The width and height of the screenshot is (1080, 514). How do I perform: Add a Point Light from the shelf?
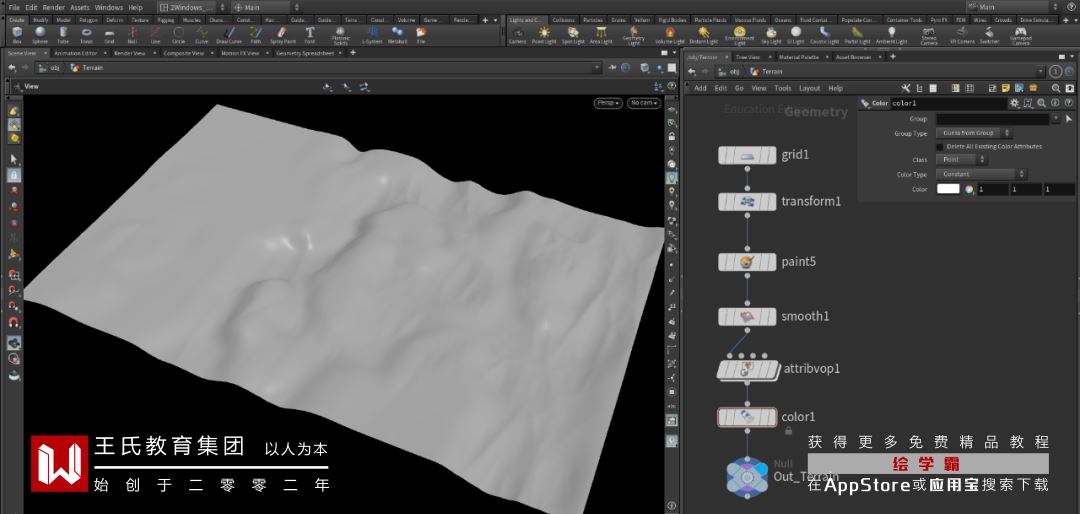click(544, 35)
